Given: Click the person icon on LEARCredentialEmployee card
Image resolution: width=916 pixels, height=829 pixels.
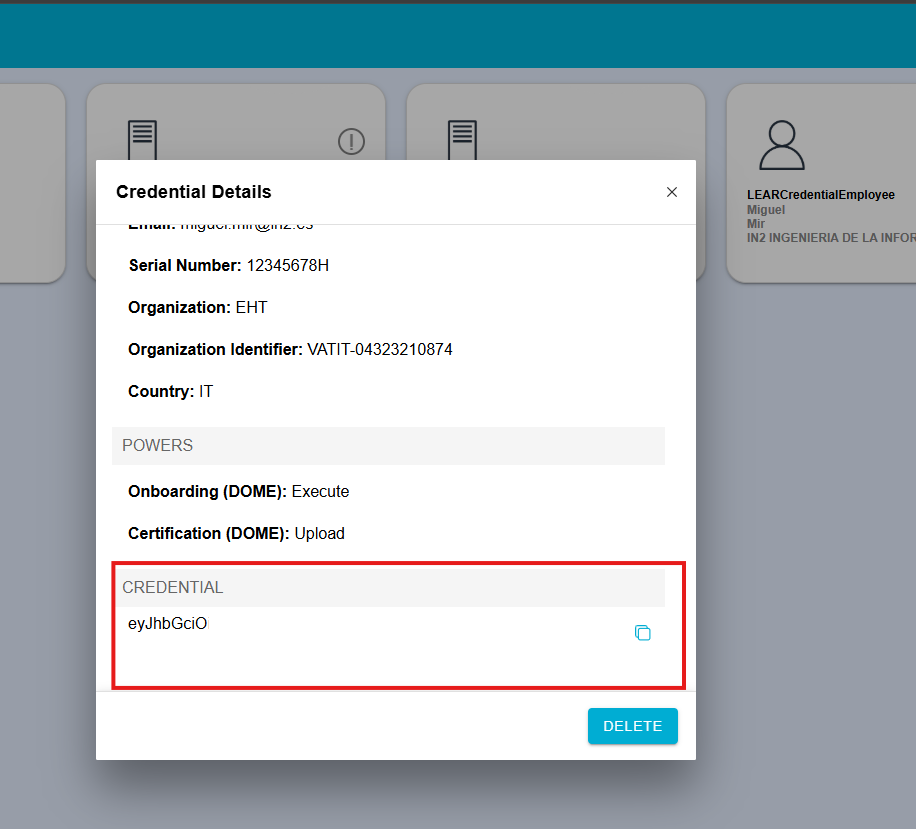Looking at the screenshot, I should (x=781, y=146).
